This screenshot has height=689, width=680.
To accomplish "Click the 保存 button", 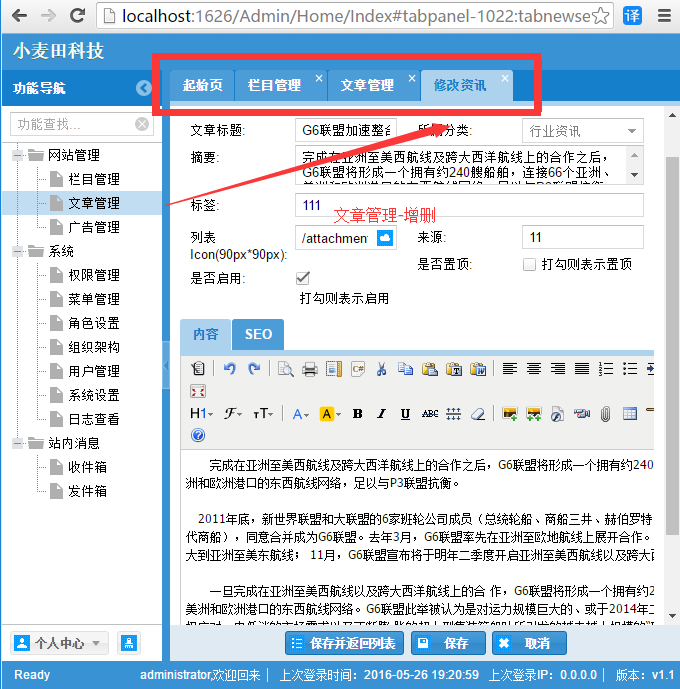I will pyautogui.click(x=448, y=643).
